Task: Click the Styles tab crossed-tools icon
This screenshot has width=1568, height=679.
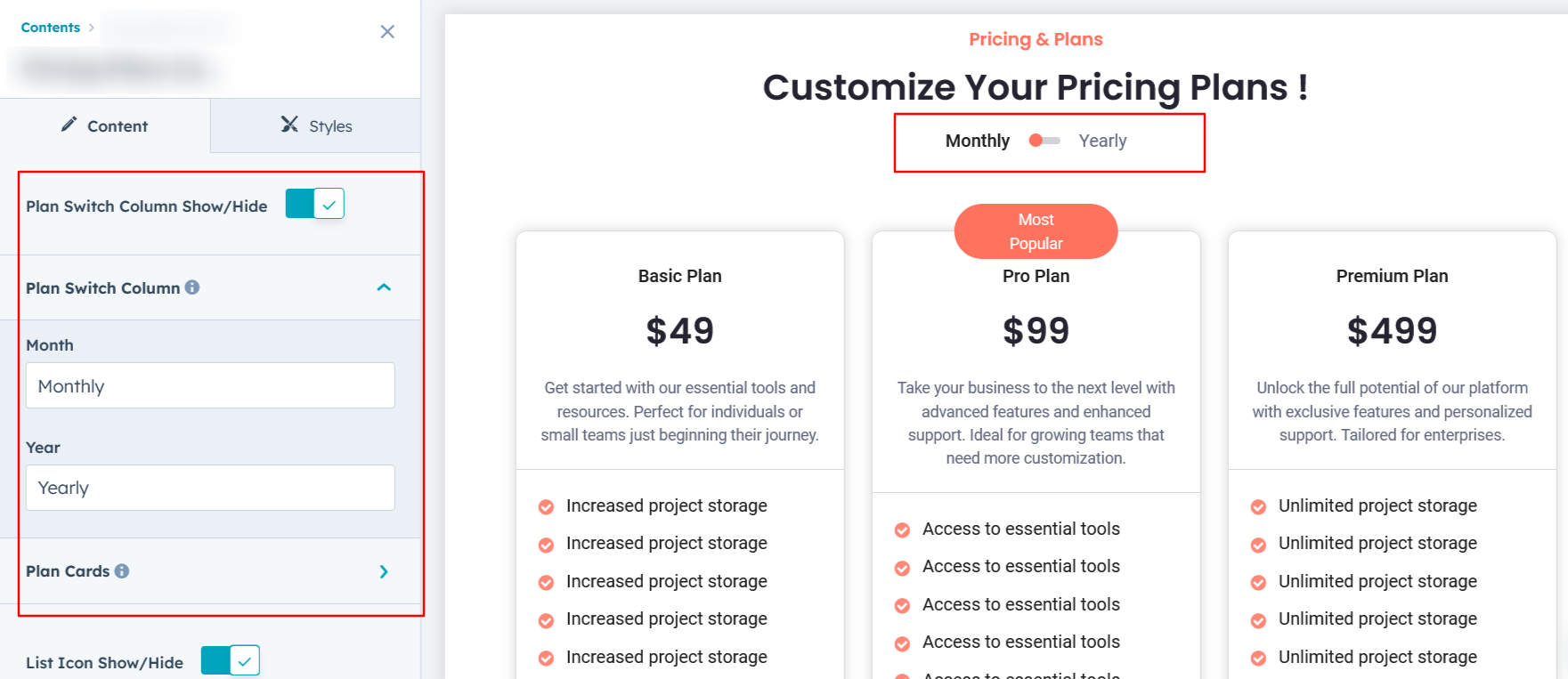Action: pos(289,125)
